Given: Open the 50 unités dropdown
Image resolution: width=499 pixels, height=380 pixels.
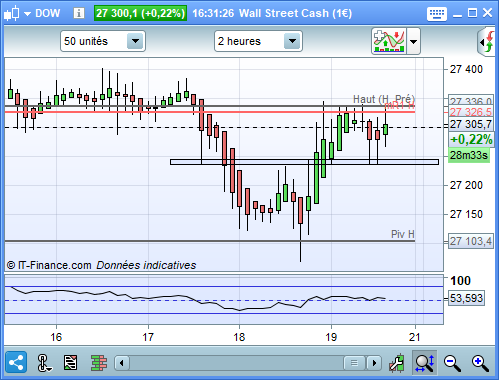Looking at the screenshot, I should [103, 41].
